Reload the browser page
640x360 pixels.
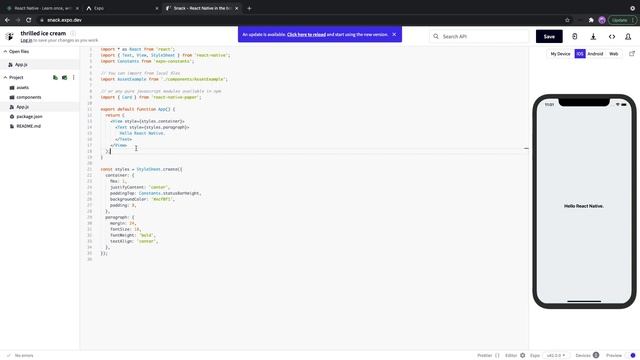click(29, 20)
